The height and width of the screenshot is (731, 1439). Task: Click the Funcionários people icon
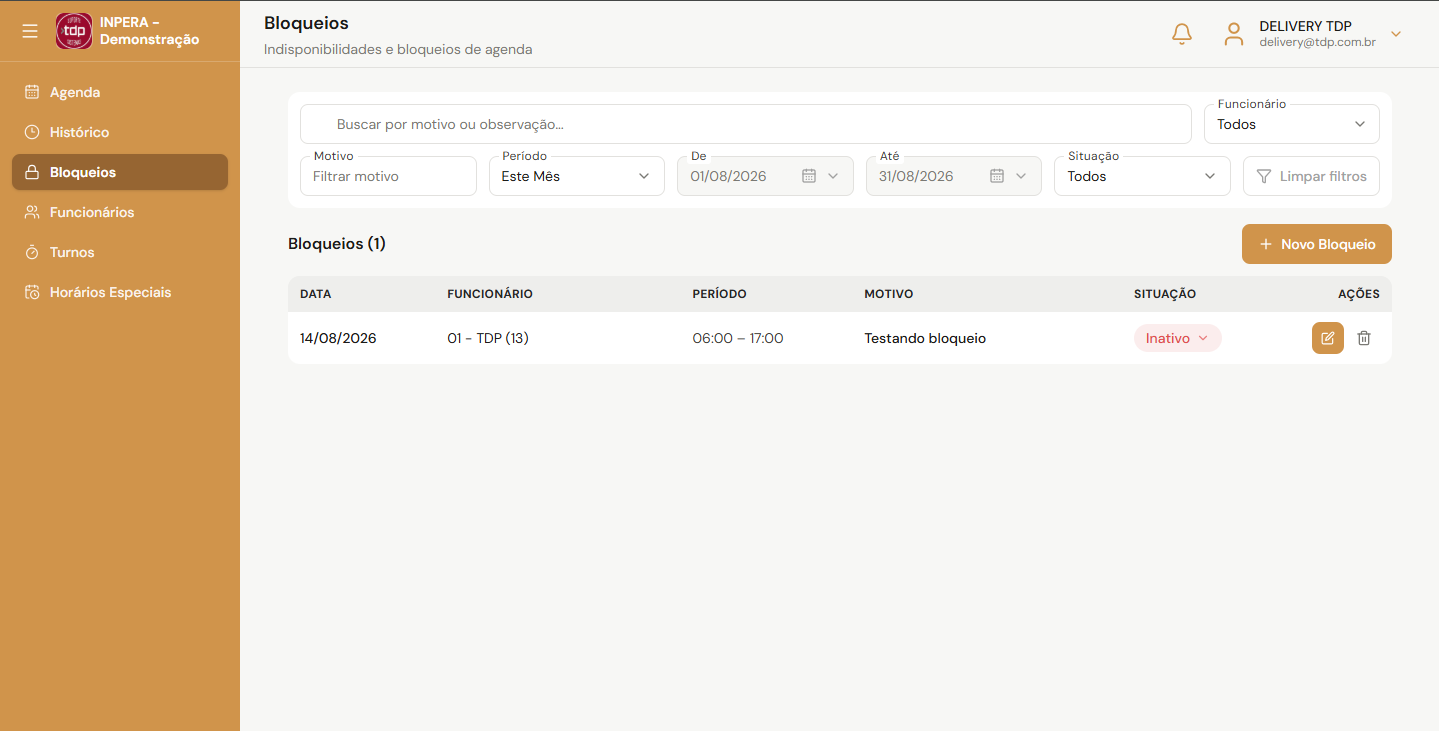click(x=32, y=212)
